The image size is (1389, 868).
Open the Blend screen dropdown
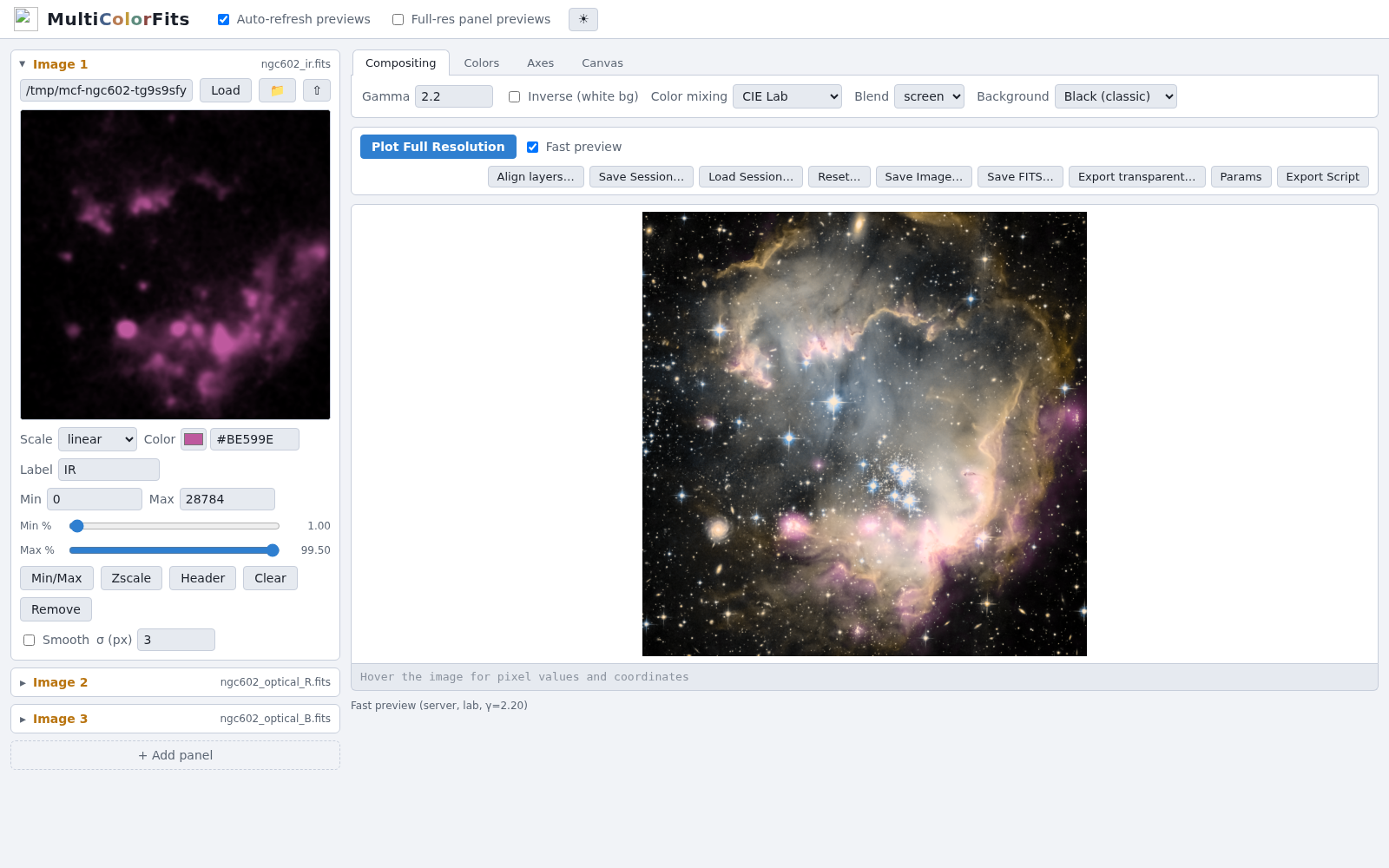point(929,96)
